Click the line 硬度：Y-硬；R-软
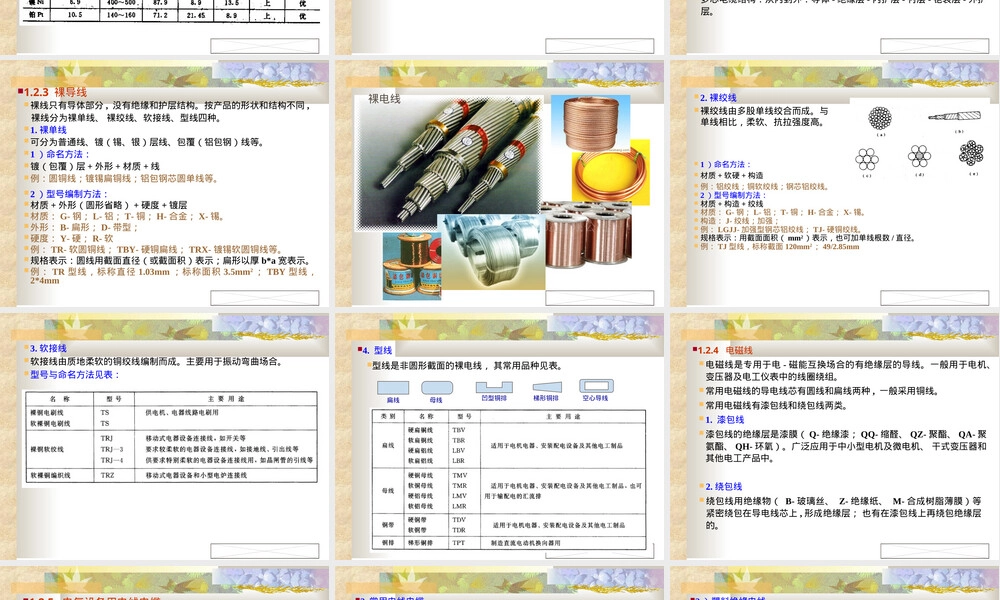Image resolution: width=1000 pixels, height=600 pixels. click(x=71, y=238)
